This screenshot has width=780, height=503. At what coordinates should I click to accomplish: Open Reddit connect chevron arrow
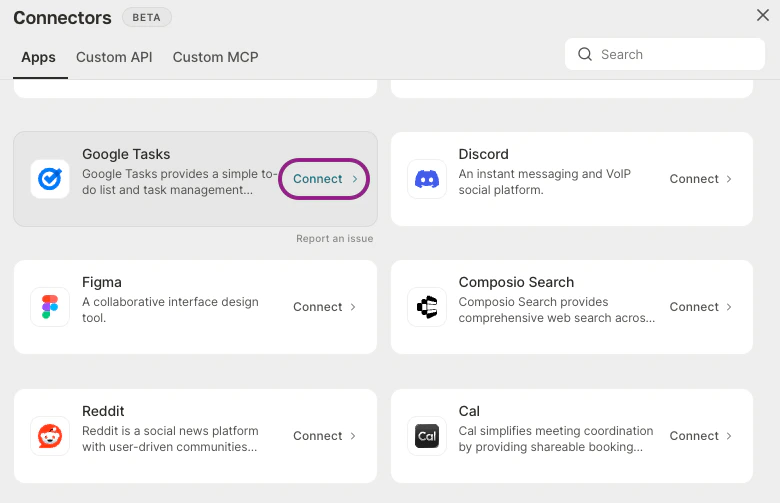353,436
